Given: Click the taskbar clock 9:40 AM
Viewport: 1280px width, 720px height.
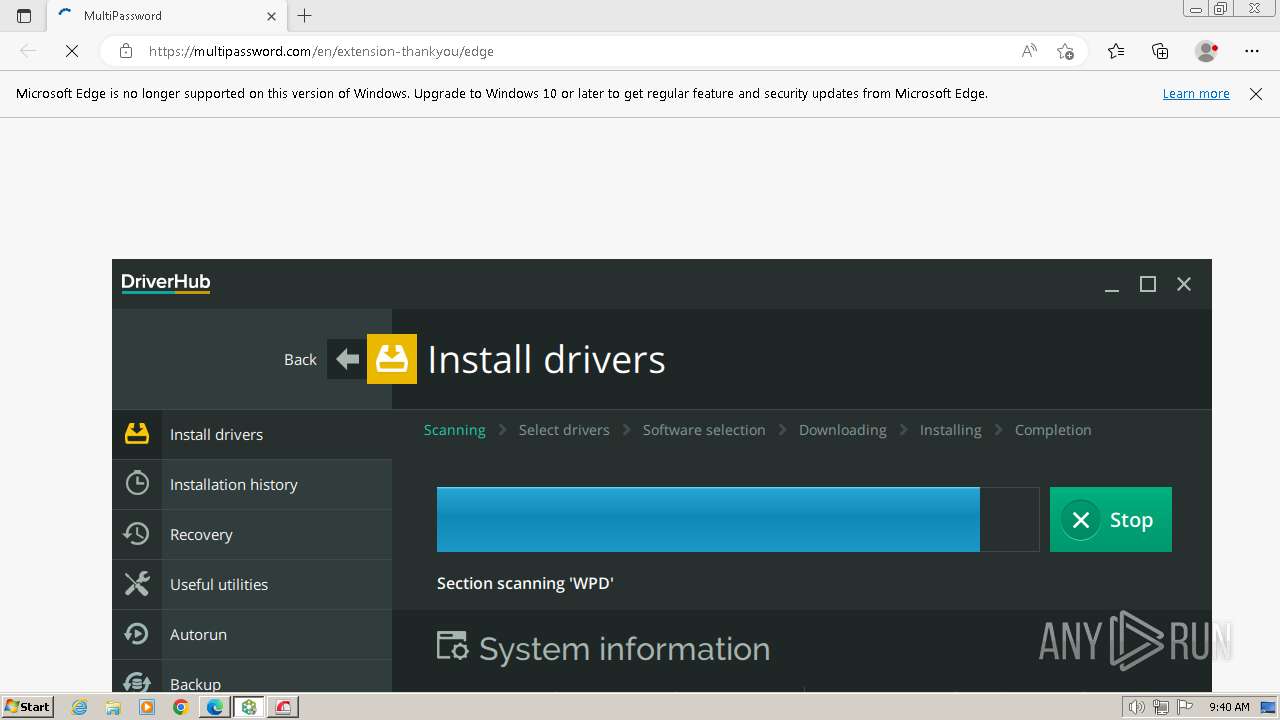Looking at the screenshot, I should pyautogui.click(x=1229, y=707).
